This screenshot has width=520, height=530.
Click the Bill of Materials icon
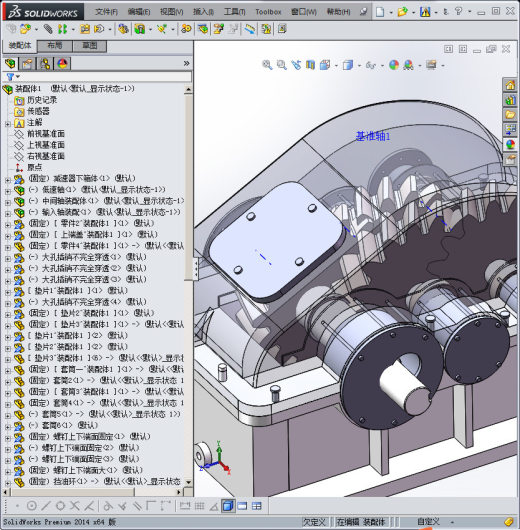(203, 29)
